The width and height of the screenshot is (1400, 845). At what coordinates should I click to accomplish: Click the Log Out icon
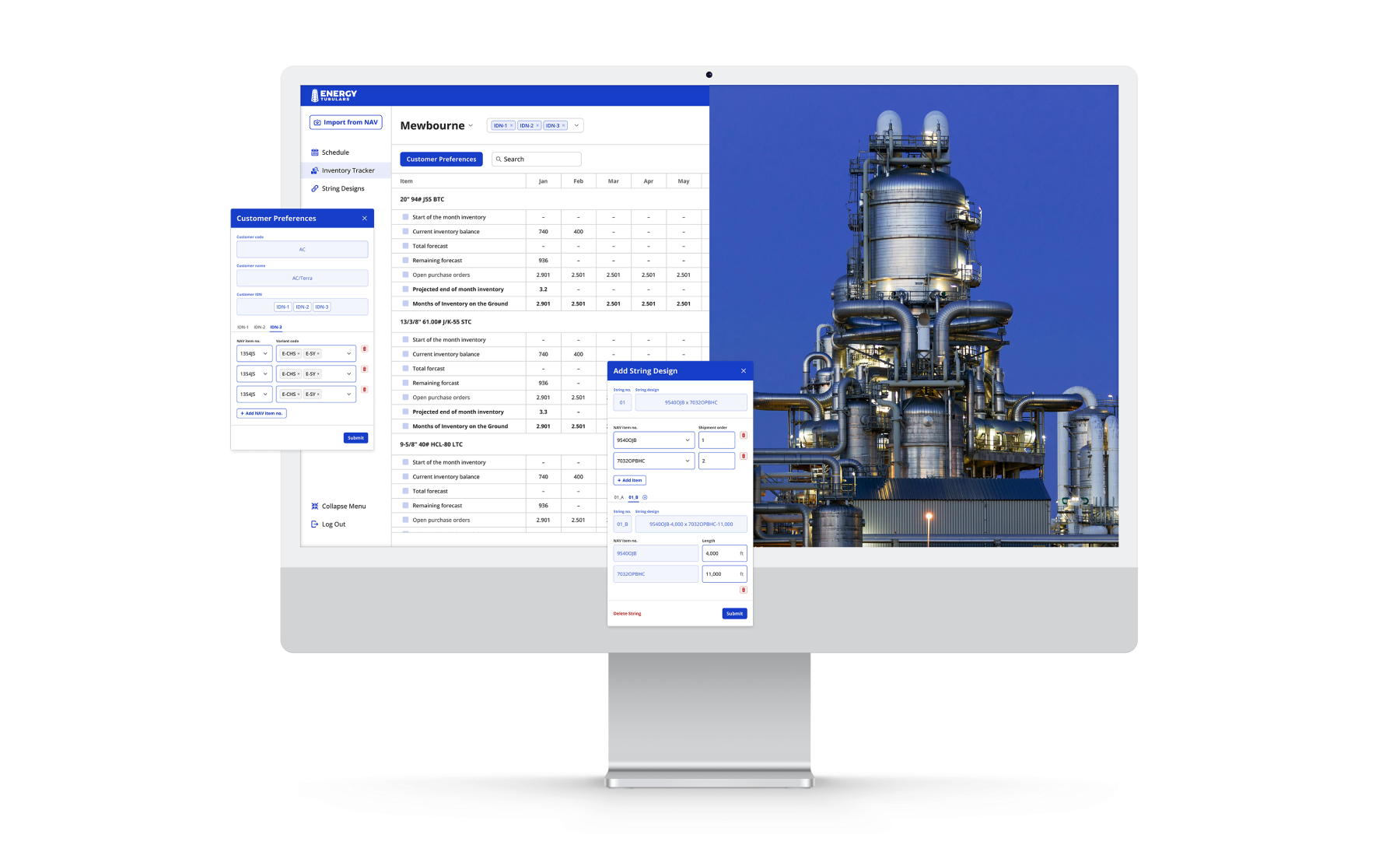(x=314, y=524)
